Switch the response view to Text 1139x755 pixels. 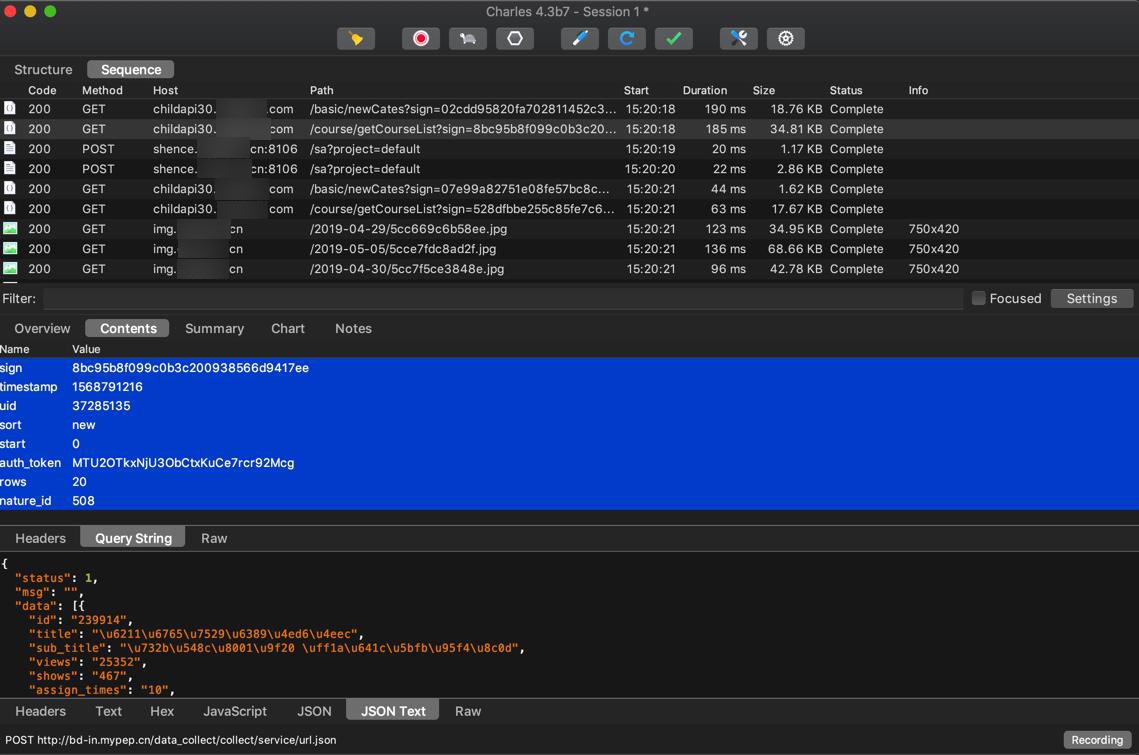click(x=108, y=711)
